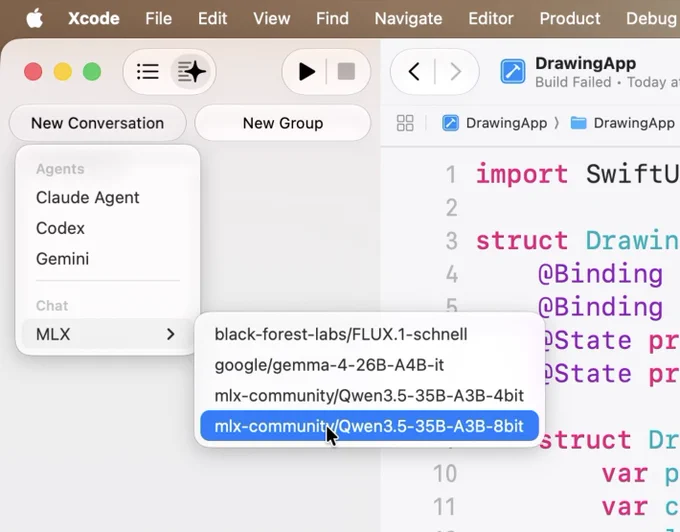Click the New Conversation button

[98, 123]
